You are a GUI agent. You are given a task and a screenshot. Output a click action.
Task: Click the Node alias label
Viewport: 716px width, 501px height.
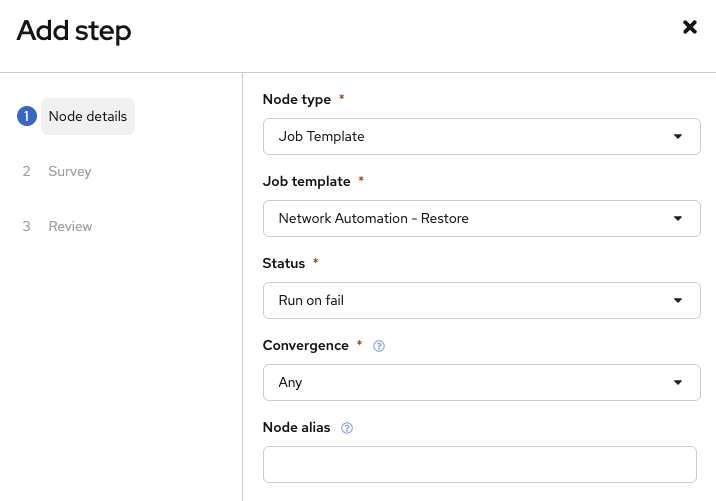(296, 427)
